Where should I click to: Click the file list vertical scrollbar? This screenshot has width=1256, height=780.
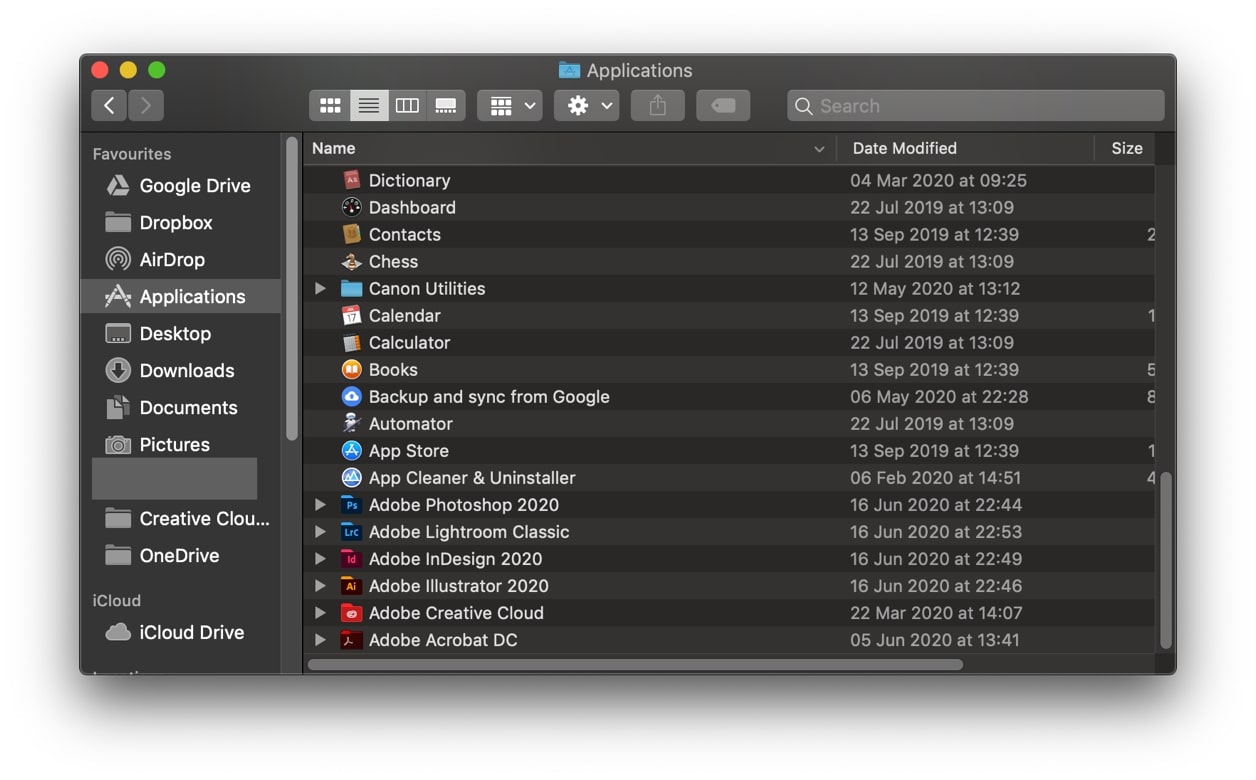coord(1165,560)
